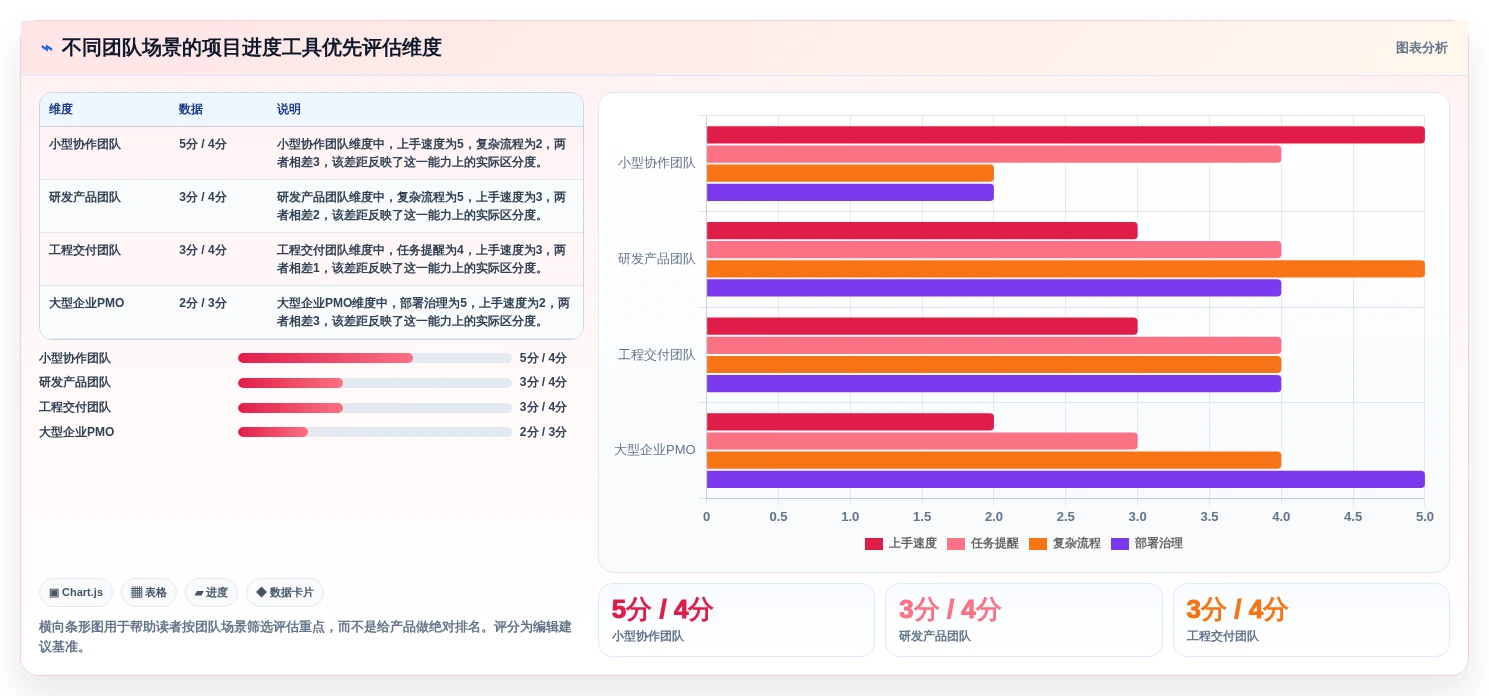1489x696 pixels.
Task: Click the lightning icon beside the title
Action: pyautogui.click(x=46, y=48)
